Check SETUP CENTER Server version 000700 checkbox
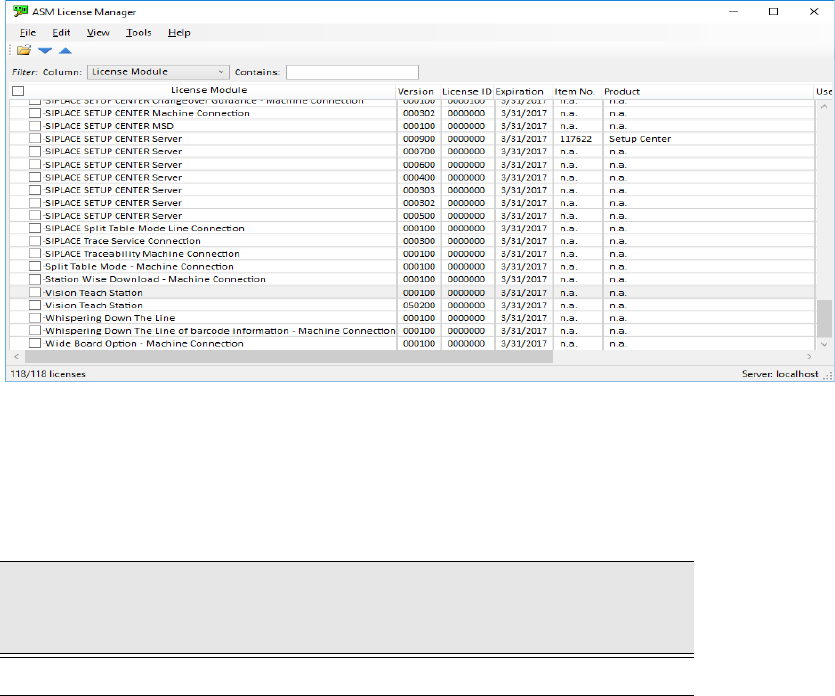This screenshot has width=835, height=696. click(35, 151)
